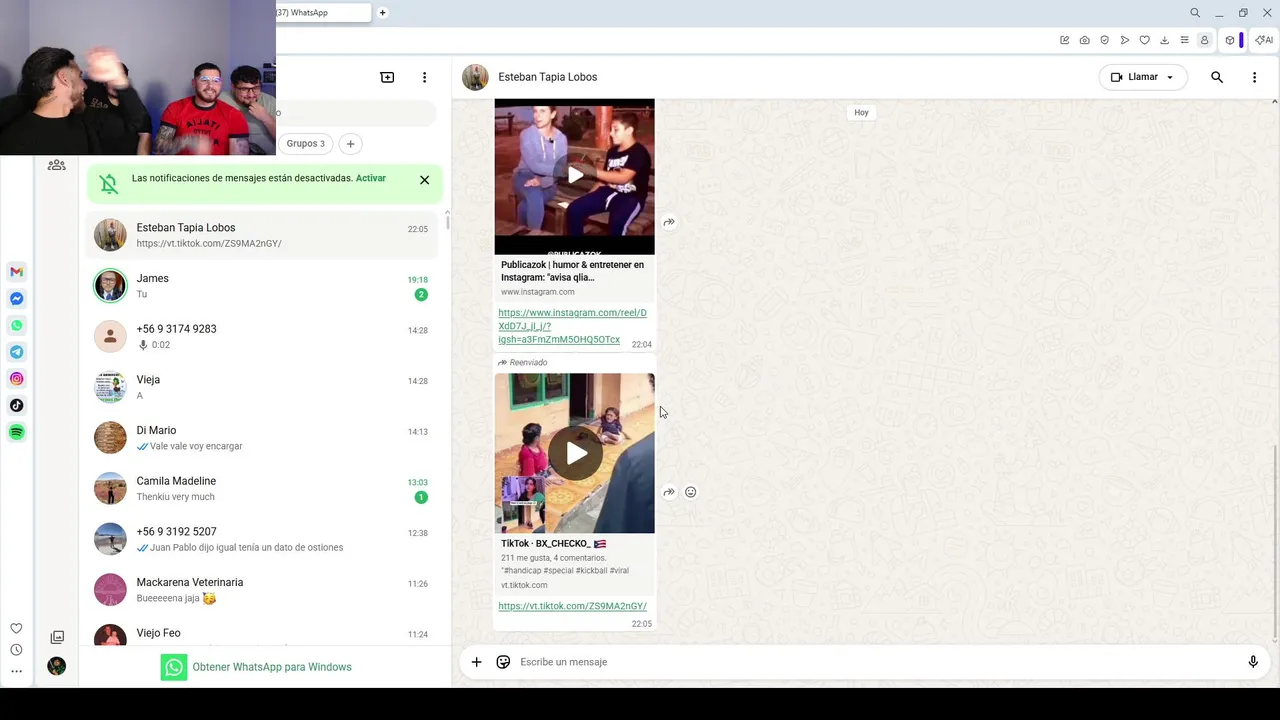The image size is (1280, 720).
Task: Open the WhatsApp sidebar shortcut
Action: coord(16,325)
